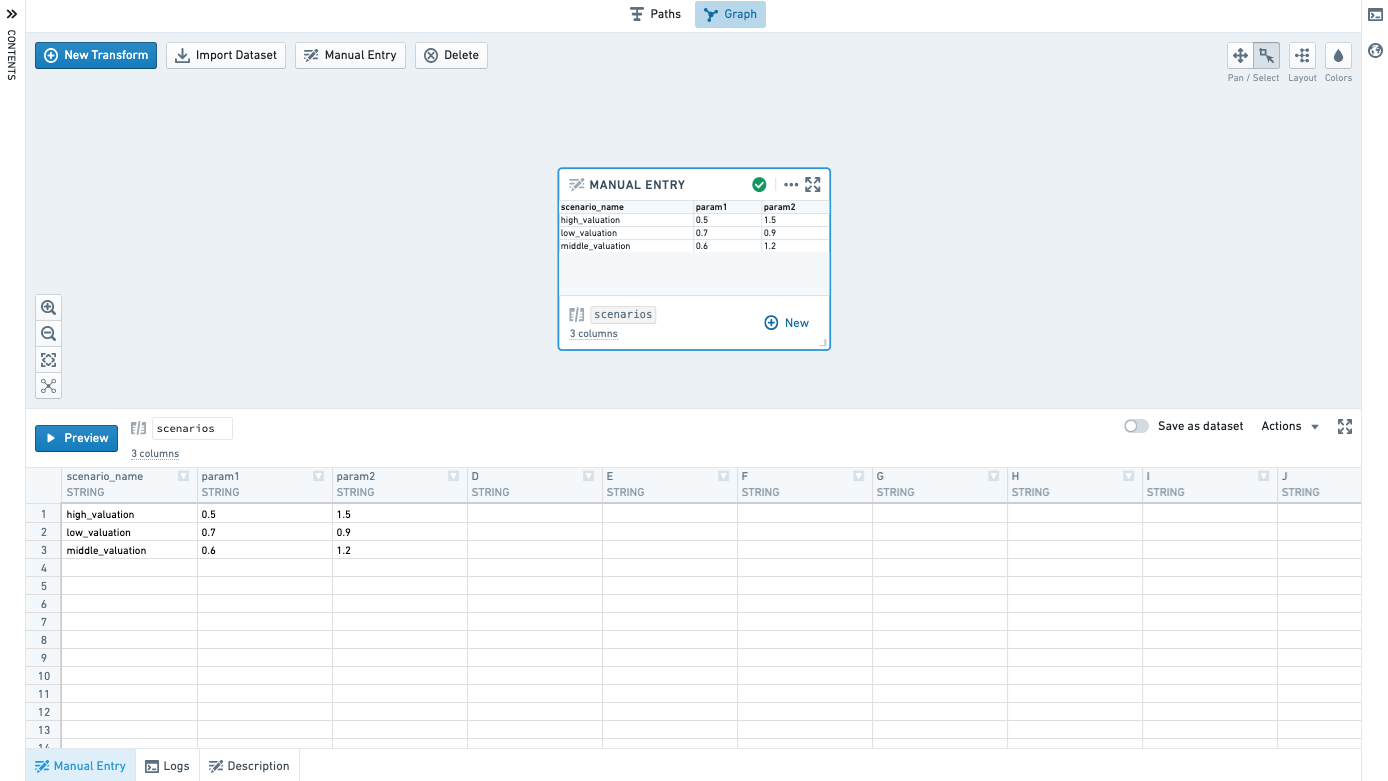Fit graph to screen icon
Image resolution: width=1388 pixels, height=781 pixels.
point(48,360)
